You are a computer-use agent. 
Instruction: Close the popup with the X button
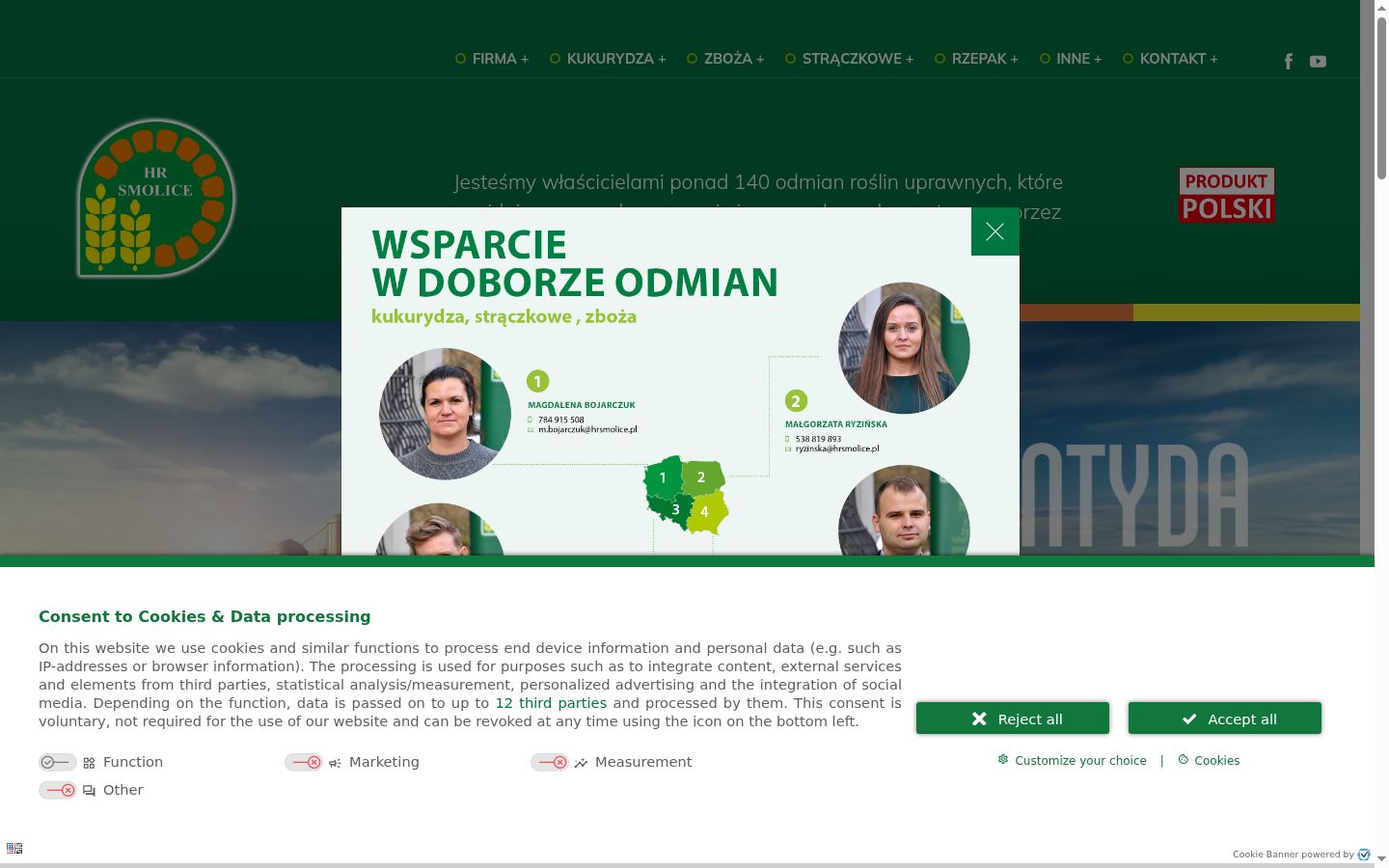tap(995, 231)
